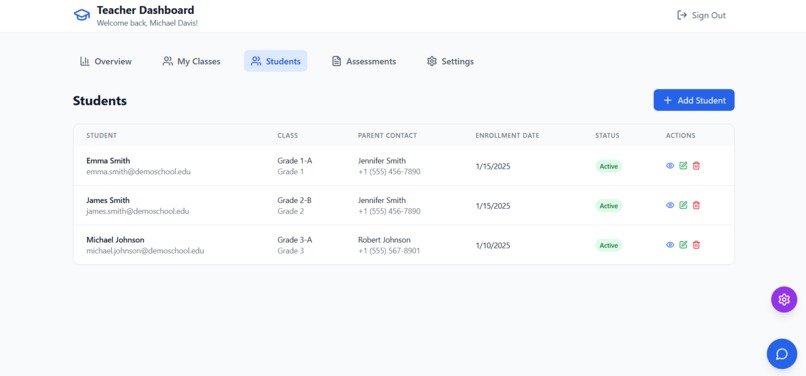Click the Student column header
The image size is (806, 376).
pos(102,136)
